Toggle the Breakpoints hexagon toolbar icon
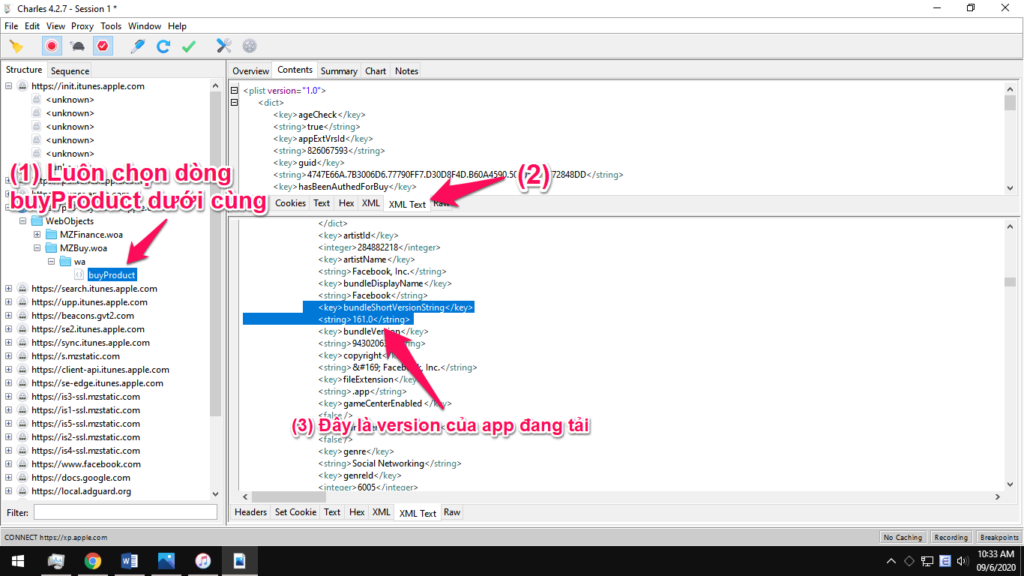The image size is (1024, 576). click(103, 46)
